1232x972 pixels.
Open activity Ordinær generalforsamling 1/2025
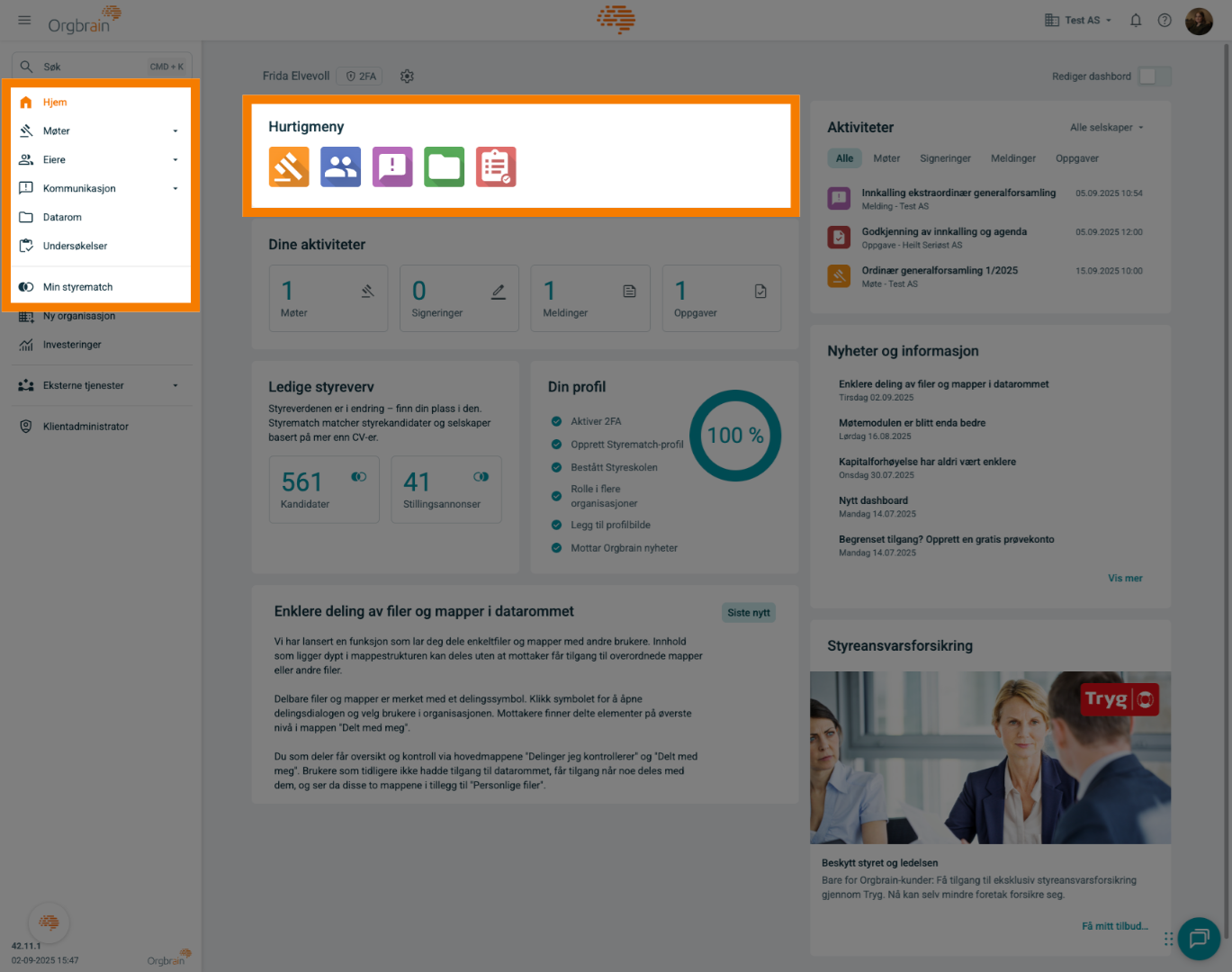point(940,270)
